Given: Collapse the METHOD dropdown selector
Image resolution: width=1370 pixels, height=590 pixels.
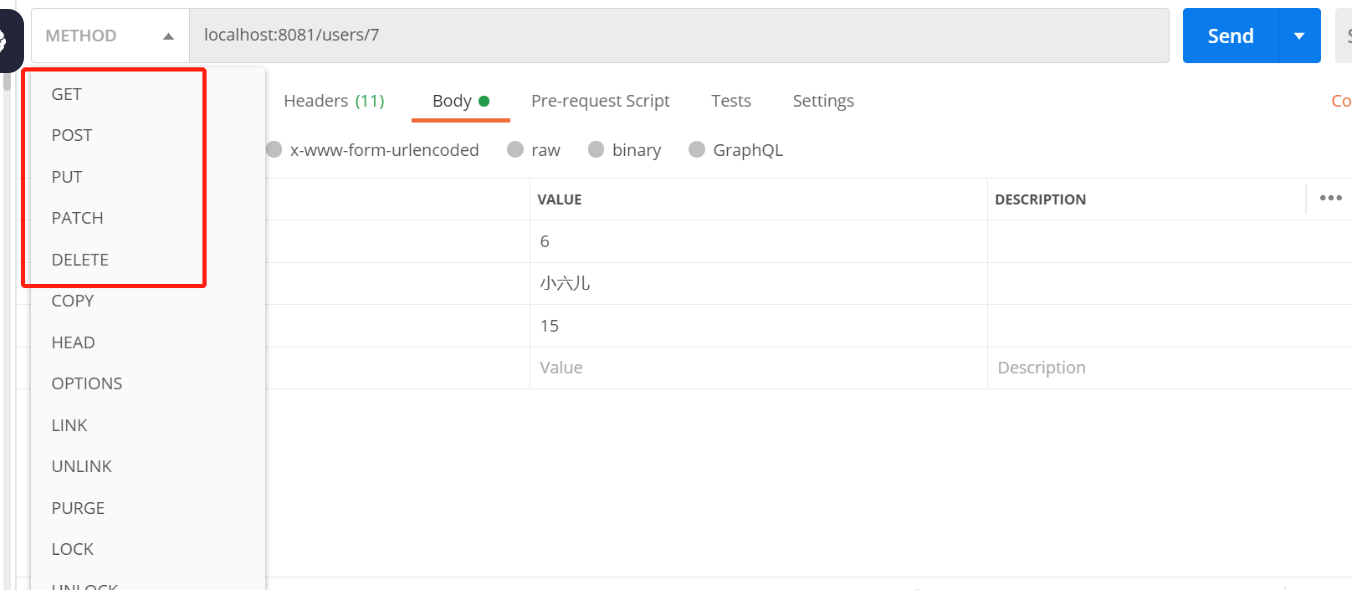Looking at the screenshot, I should [110, 36].
